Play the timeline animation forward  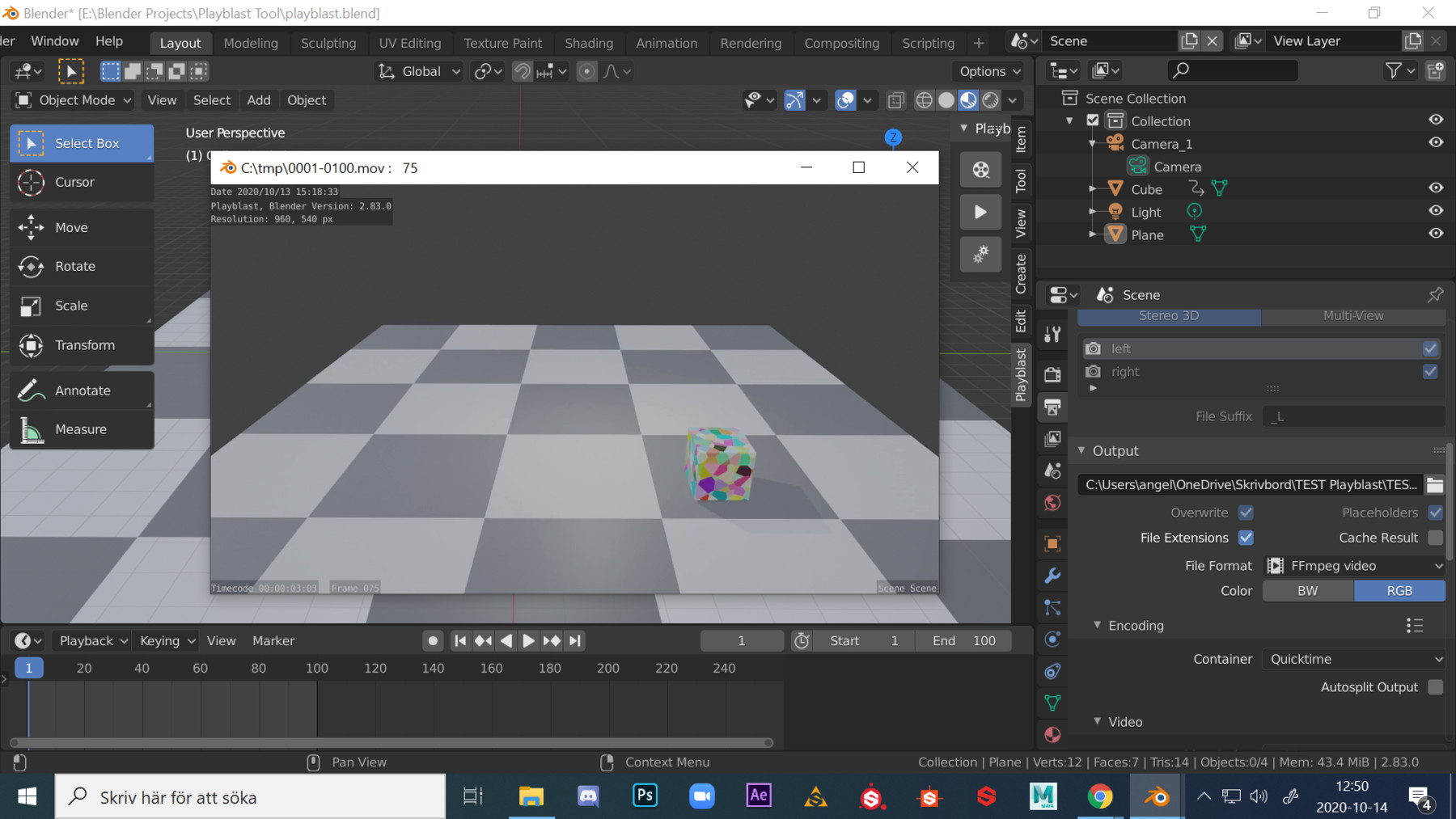(x=528, y=641)
